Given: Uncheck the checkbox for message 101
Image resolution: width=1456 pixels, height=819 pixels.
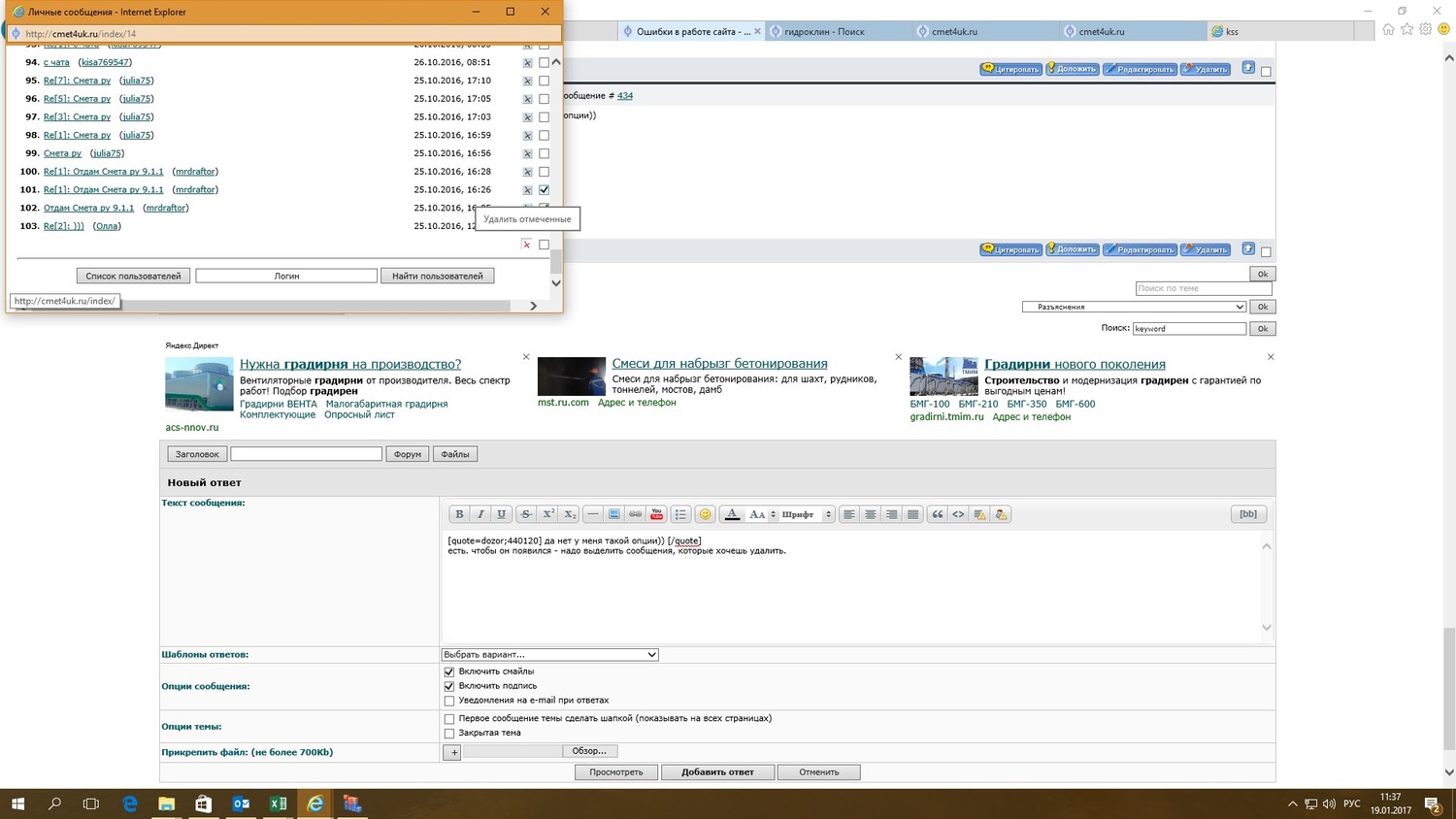Looking at the screenshot, I should pos(544,190).
